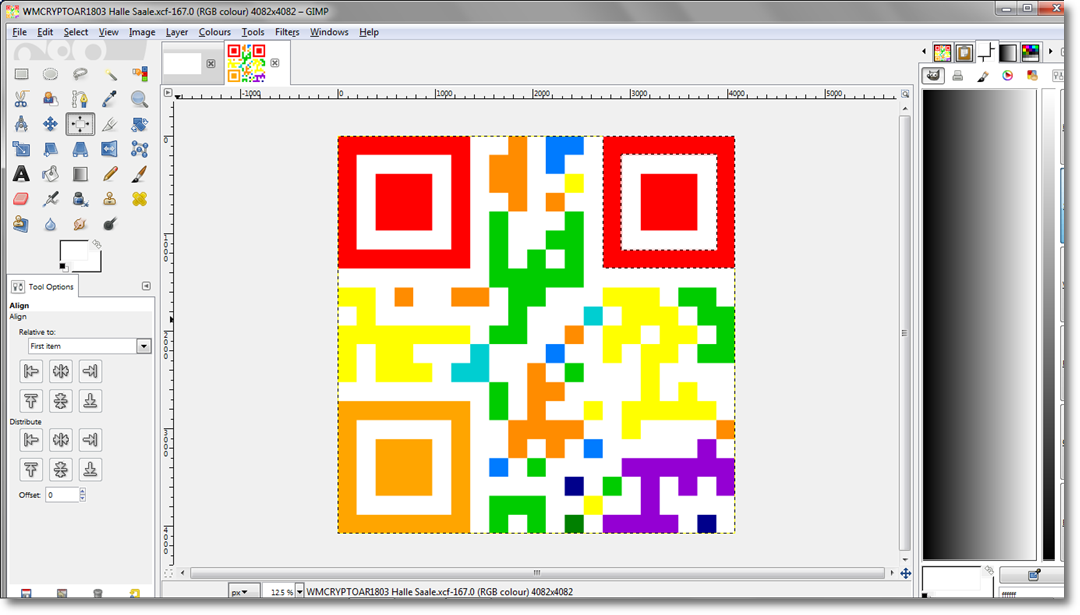Swap foreground and background colours
The image size is (1080, 615).
click(97, 244)
